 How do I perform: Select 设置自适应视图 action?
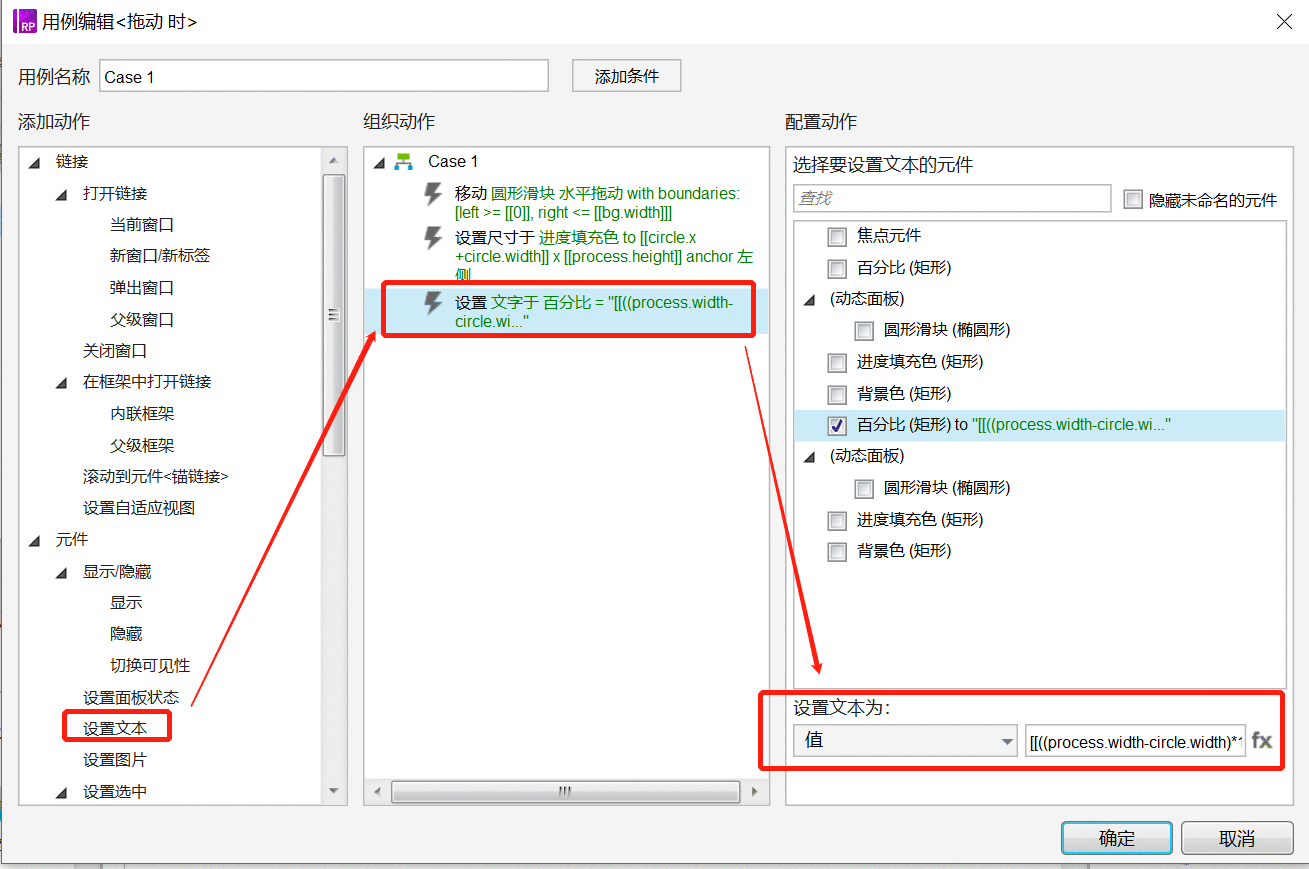tap(139, 508)
